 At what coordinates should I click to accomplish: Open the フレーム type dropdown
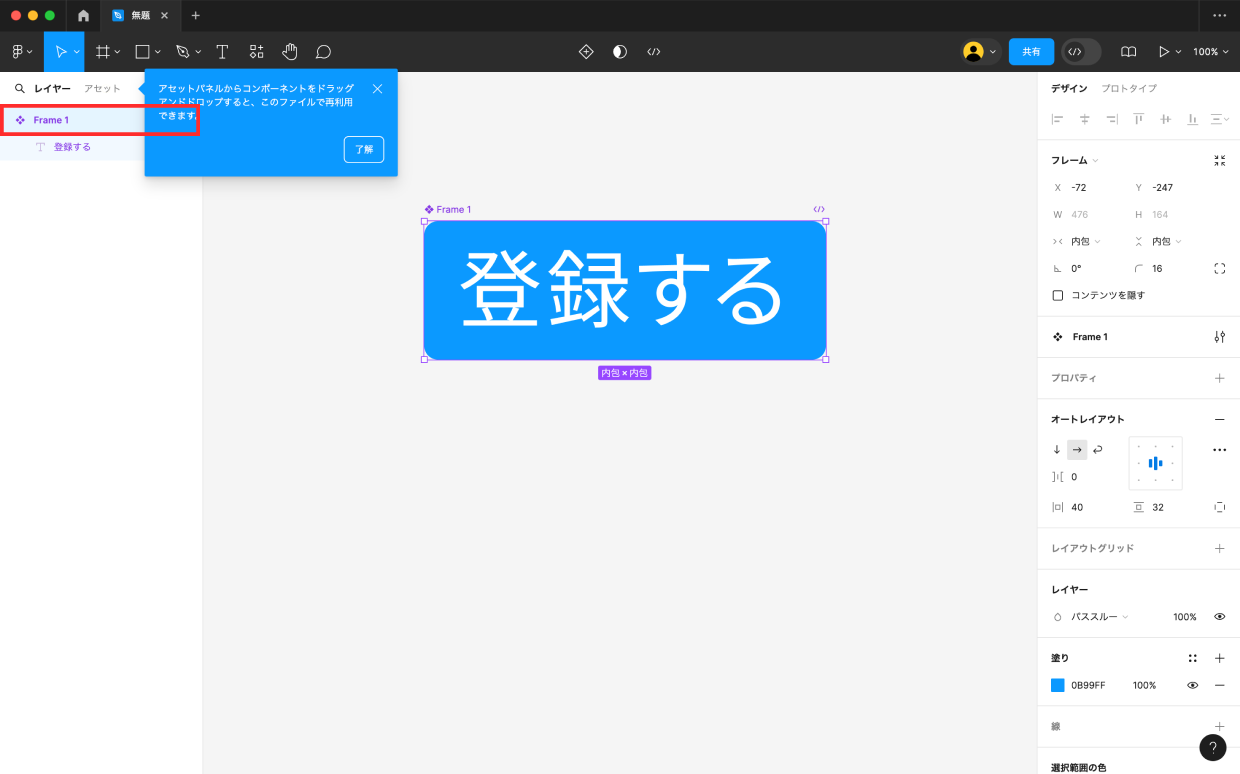point(1074,160)
